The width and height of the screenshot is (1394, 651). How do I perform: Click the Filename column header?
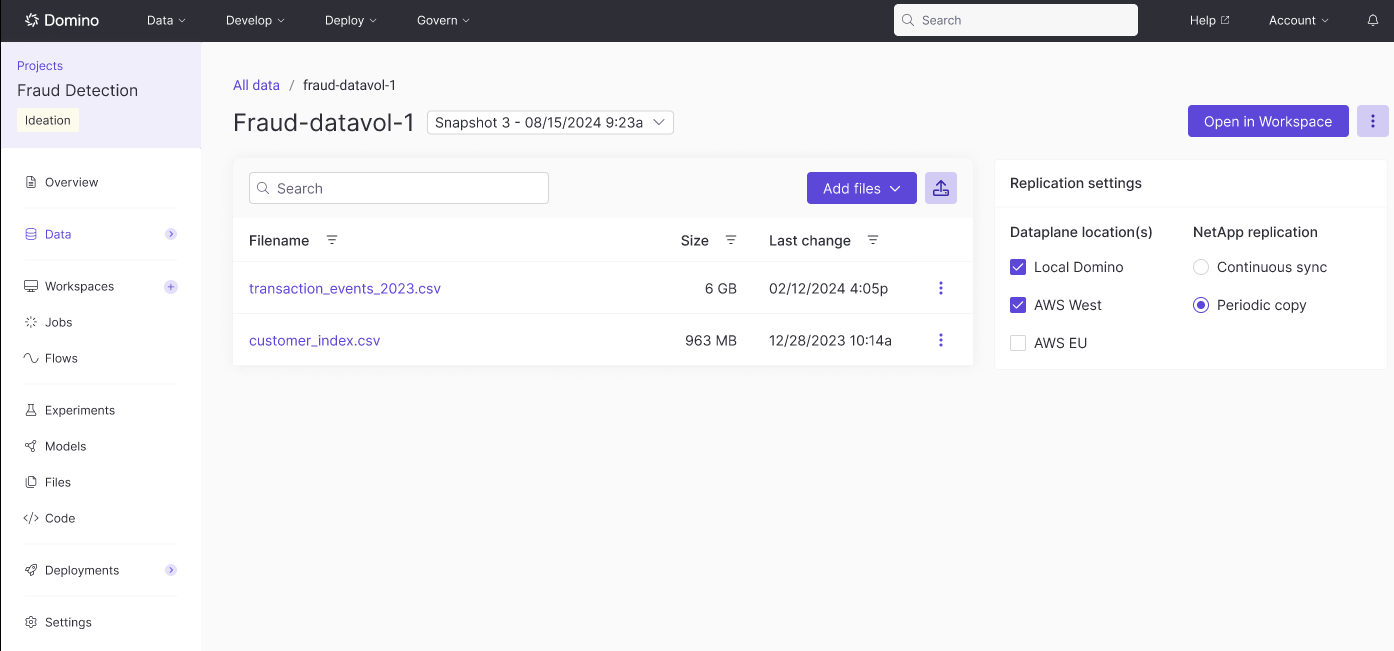(279, 240)
